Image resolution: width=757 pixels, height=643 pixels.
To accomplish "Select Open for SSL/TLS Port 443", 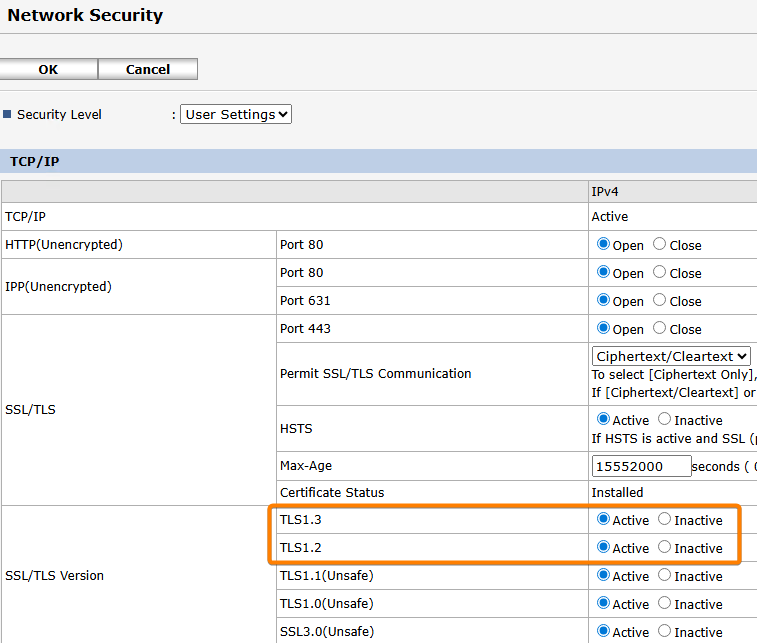I will coord(603,328).
